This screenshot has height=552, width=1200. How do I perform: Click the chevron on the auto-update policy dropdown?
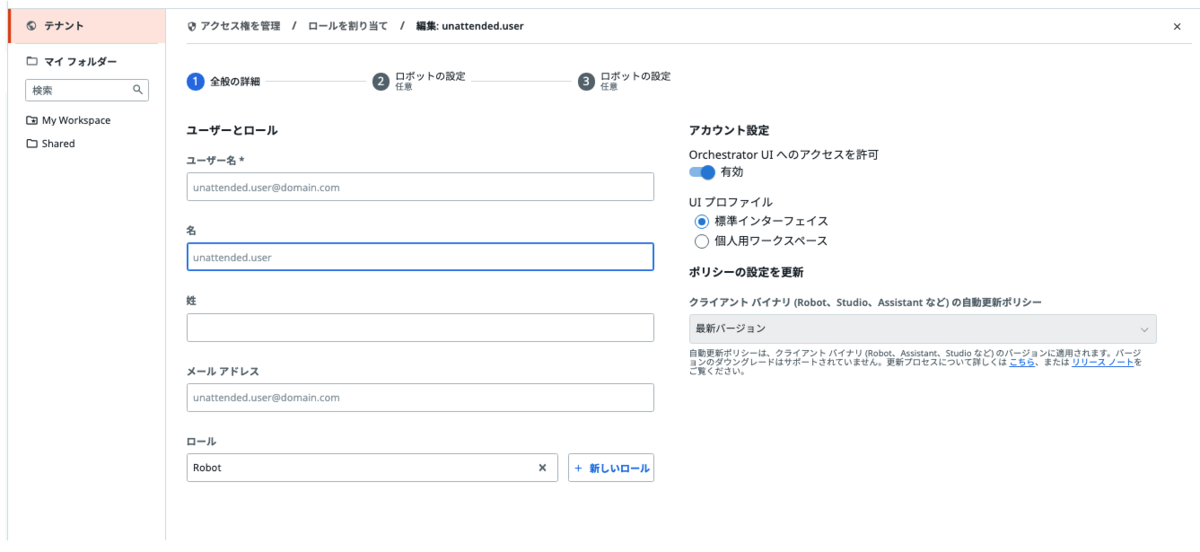1144,329
